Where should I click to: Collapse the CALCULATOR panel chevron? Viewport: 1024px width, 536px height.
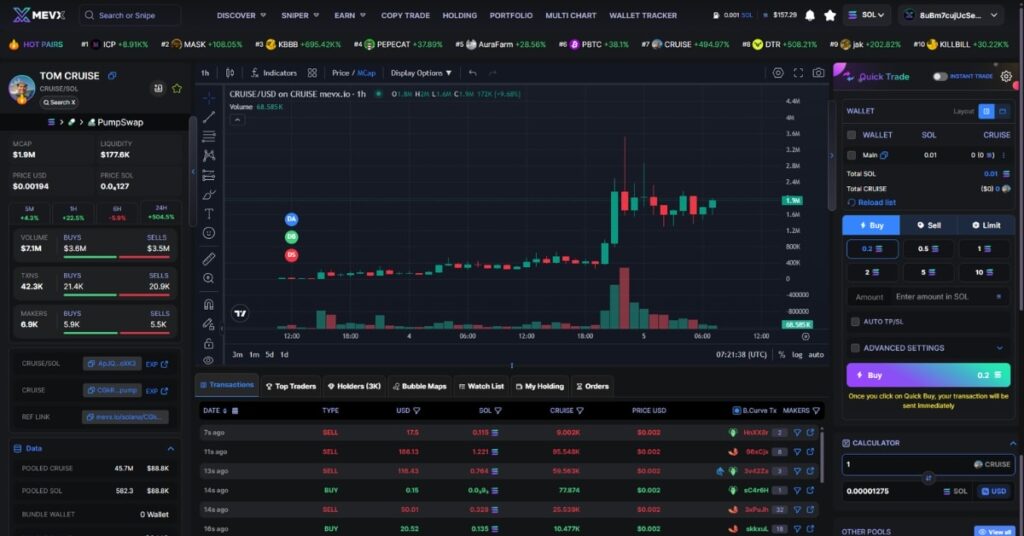1013,443
